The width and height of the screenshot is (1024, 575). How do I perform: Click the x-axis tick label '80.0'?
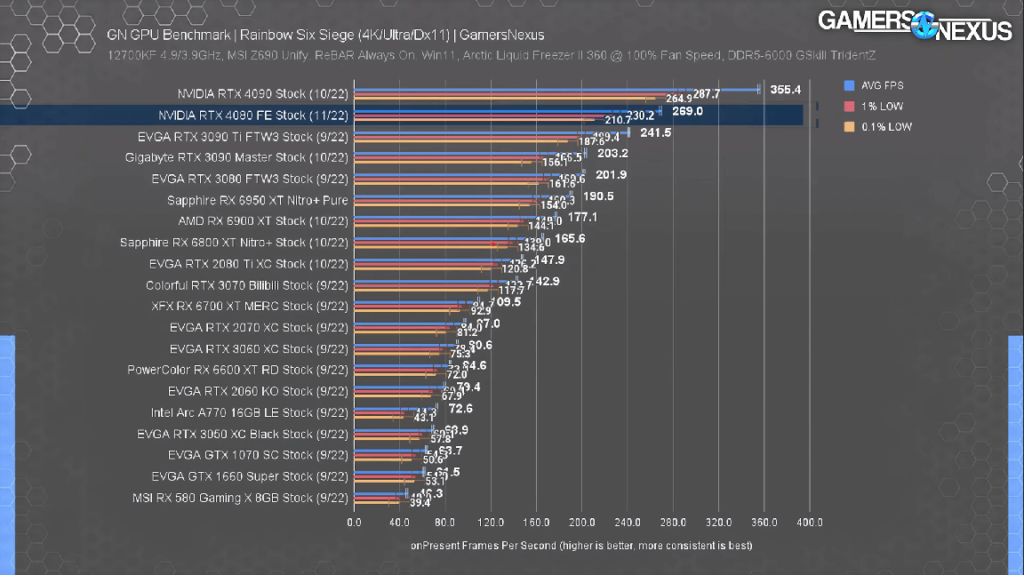click(x=445, y=523)
